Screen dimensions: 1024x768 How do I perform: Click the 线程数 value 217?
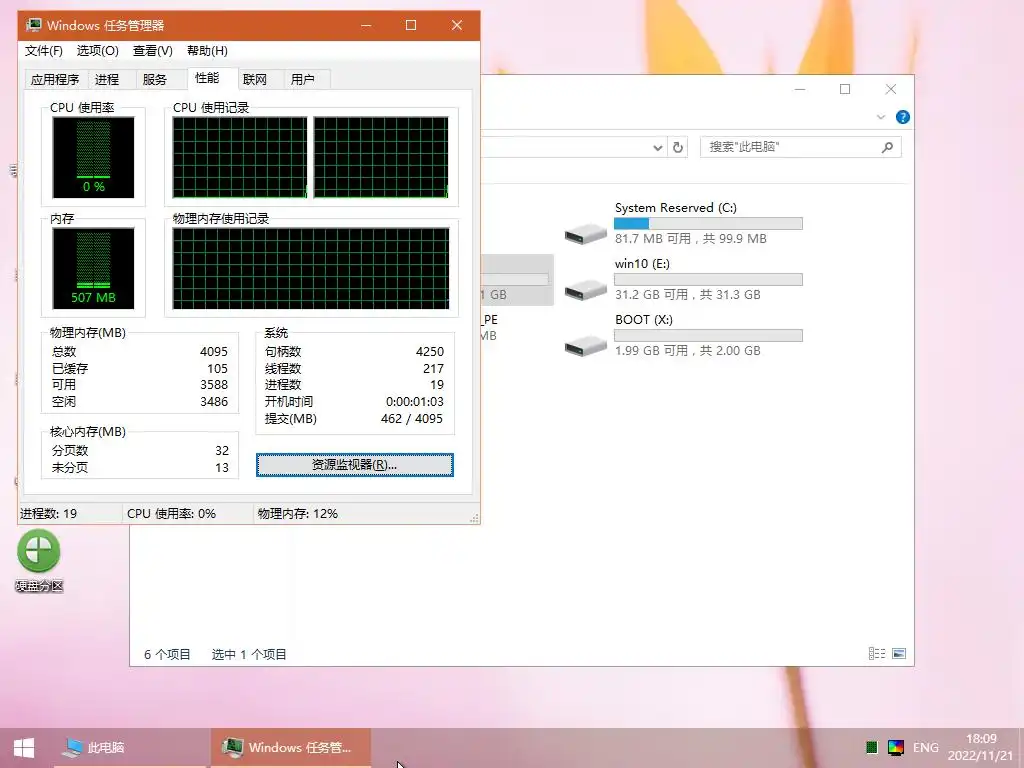tap(433, 368)
